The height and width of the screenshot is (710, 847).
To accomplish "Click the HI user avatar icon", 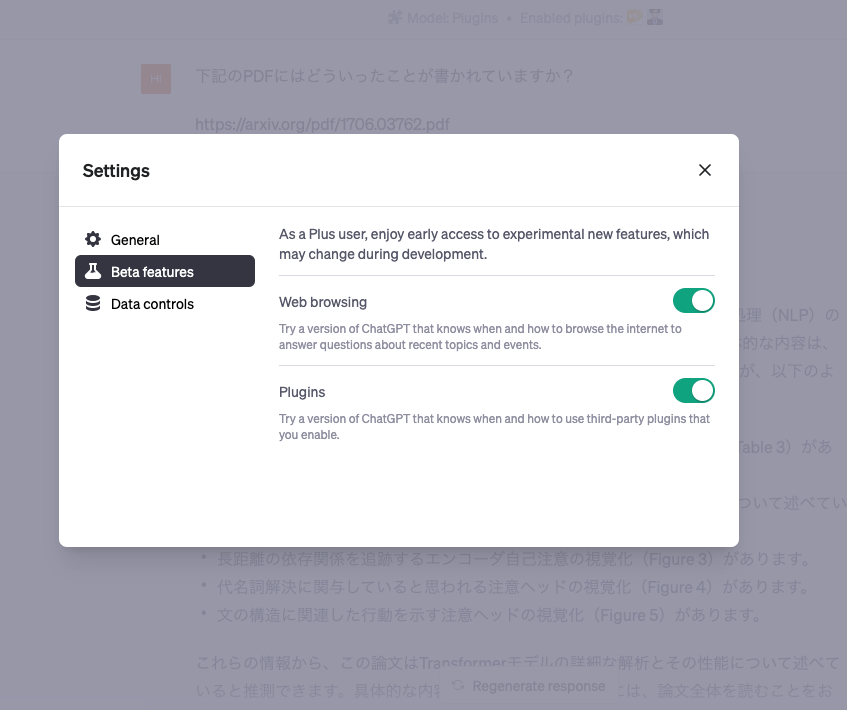I will pos(156,78).
